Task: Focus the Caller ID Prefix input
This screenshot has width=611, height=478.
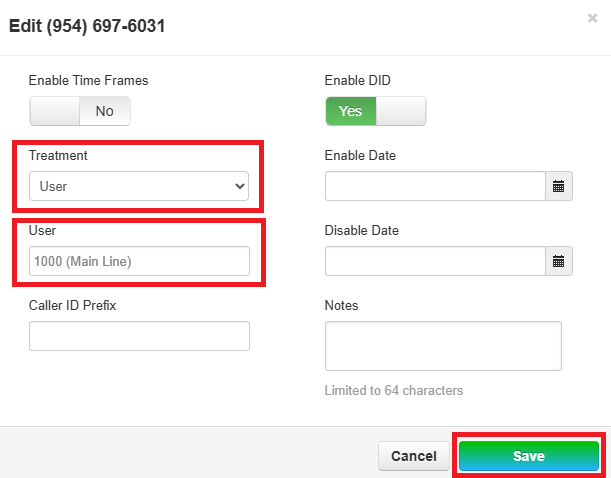Action: tap(139, 336)
